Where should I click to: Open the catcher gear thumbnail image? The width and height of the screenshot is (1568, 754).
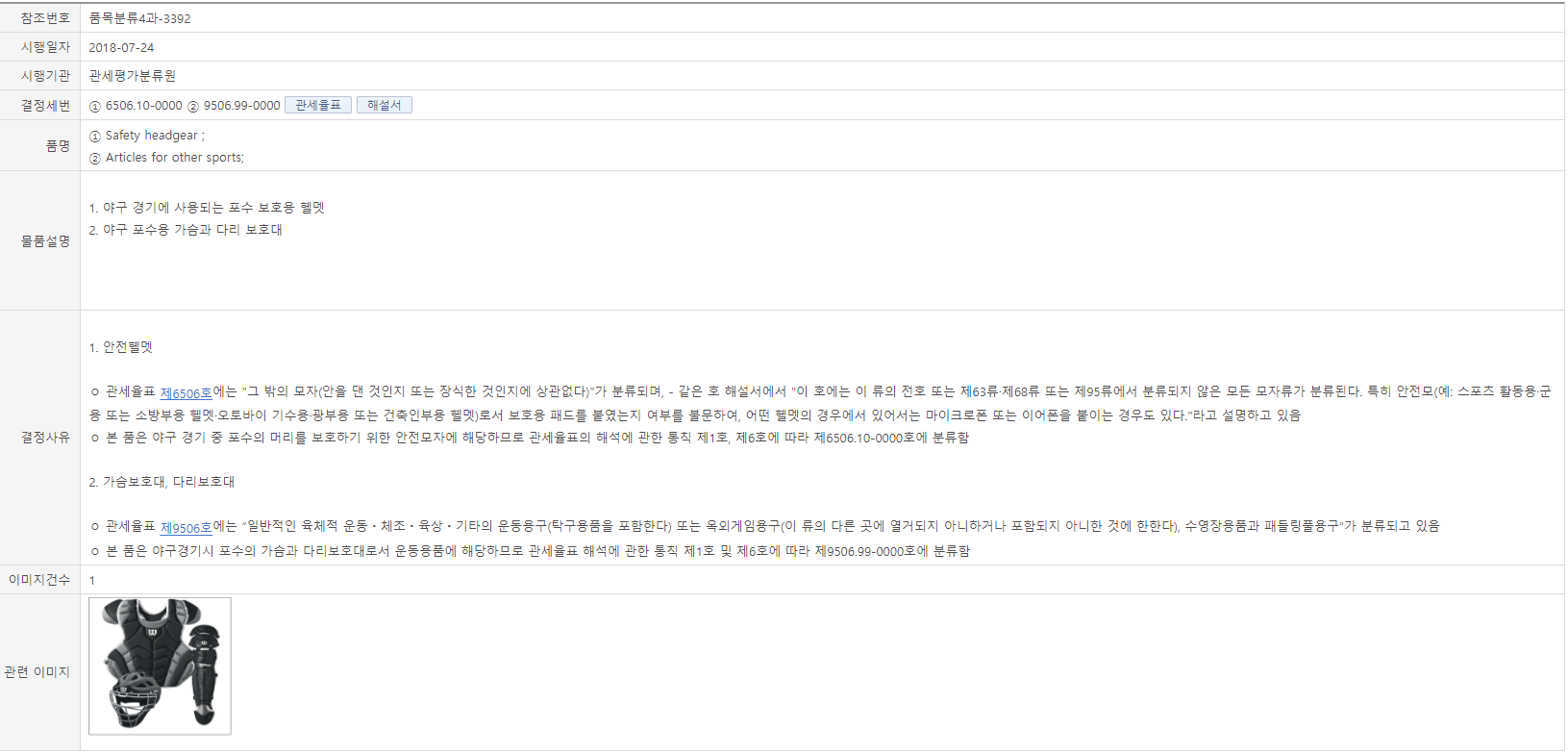(160, 666)
